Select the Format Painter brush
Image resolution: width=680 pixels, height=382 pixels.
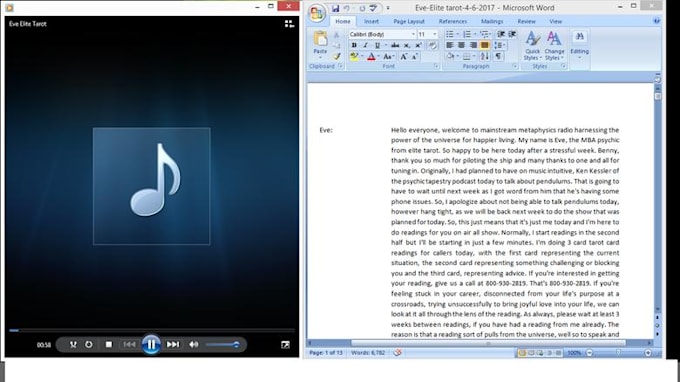pos(337,56)
